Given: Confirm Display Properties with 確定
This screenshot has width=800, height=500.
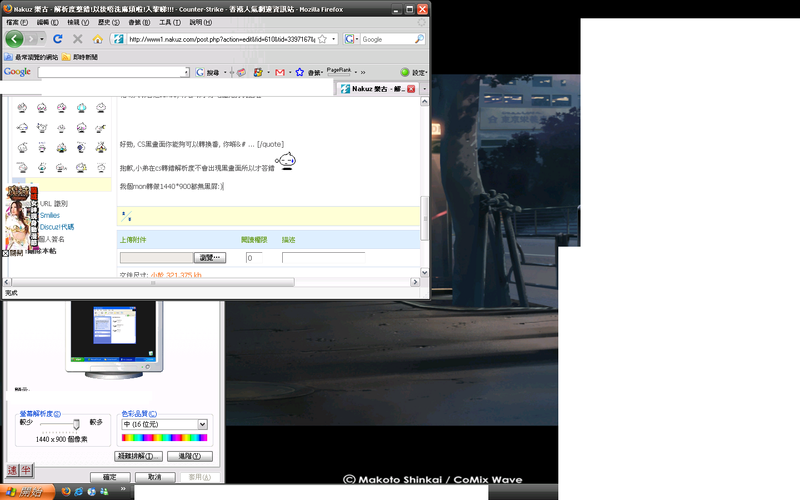Looking at the screenshot, I should tap(110, 477).
